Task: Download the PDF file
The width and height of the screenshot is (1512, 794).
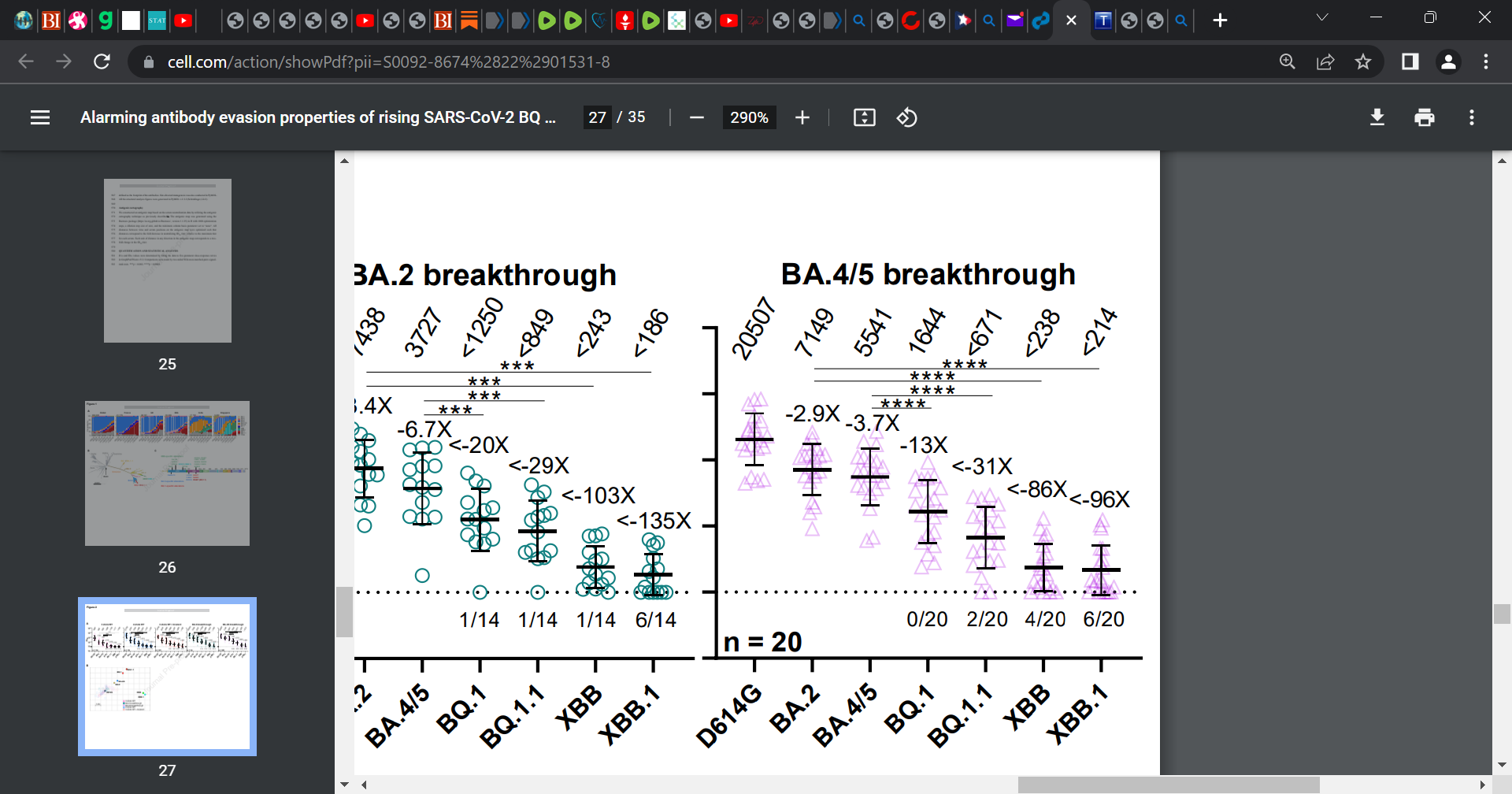Action: [x=1377, y=117]
